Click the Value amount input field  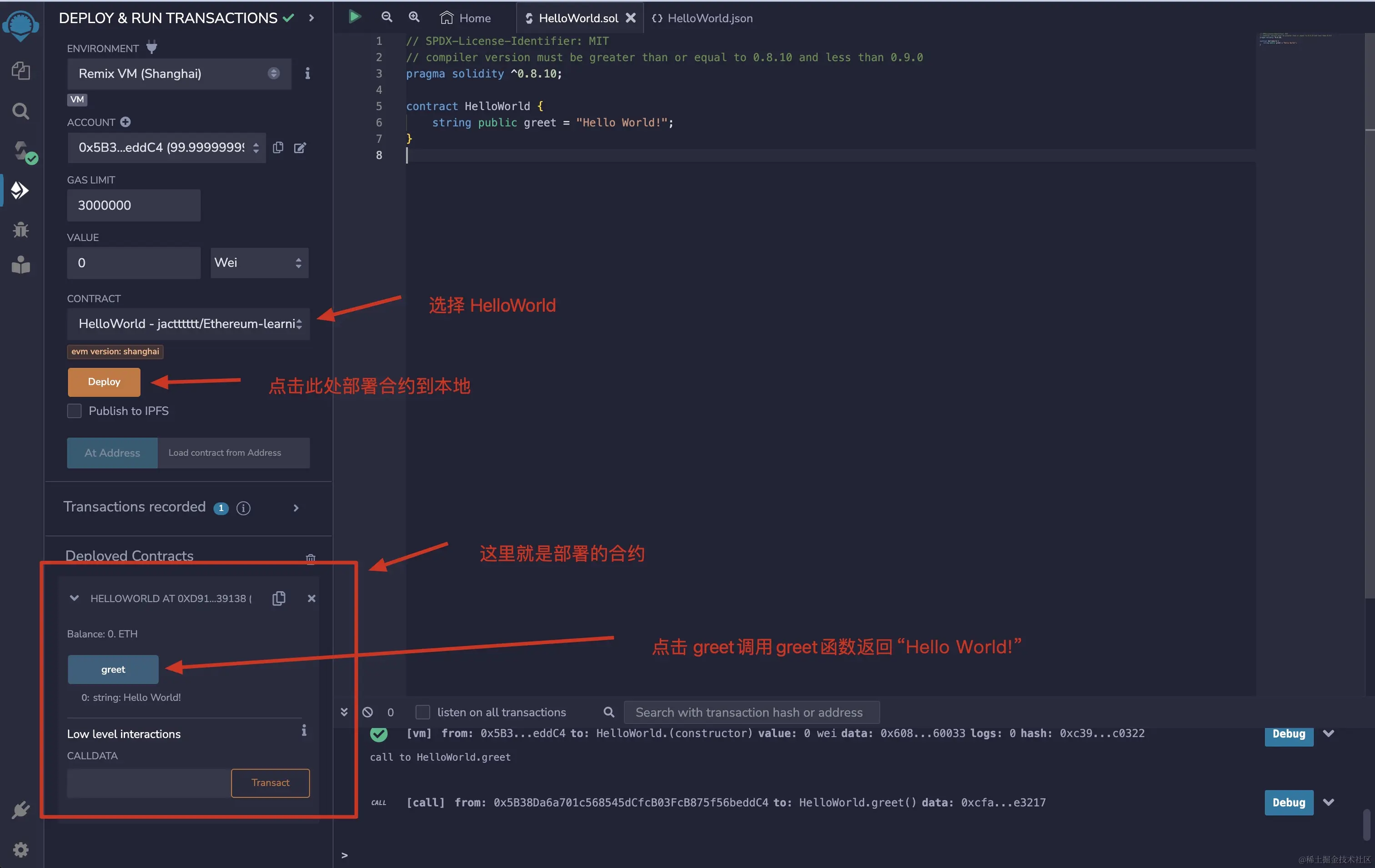[x=134, y=263]
